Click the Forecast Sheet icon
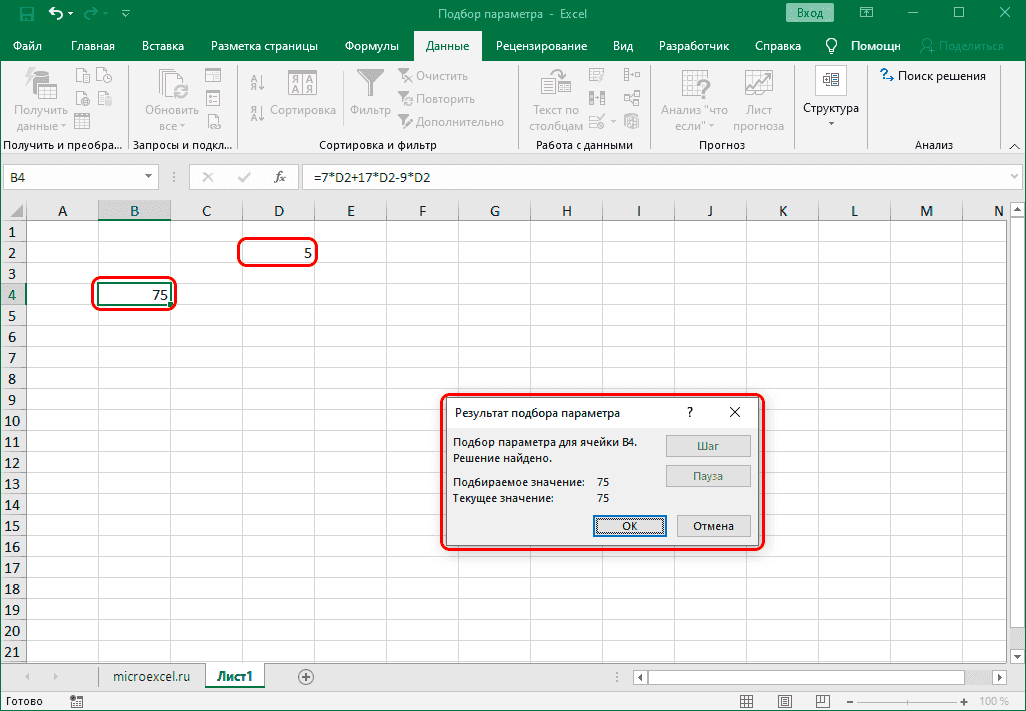Image resolution: width=1026 pixels, height=711 pixels. point(758,100)
